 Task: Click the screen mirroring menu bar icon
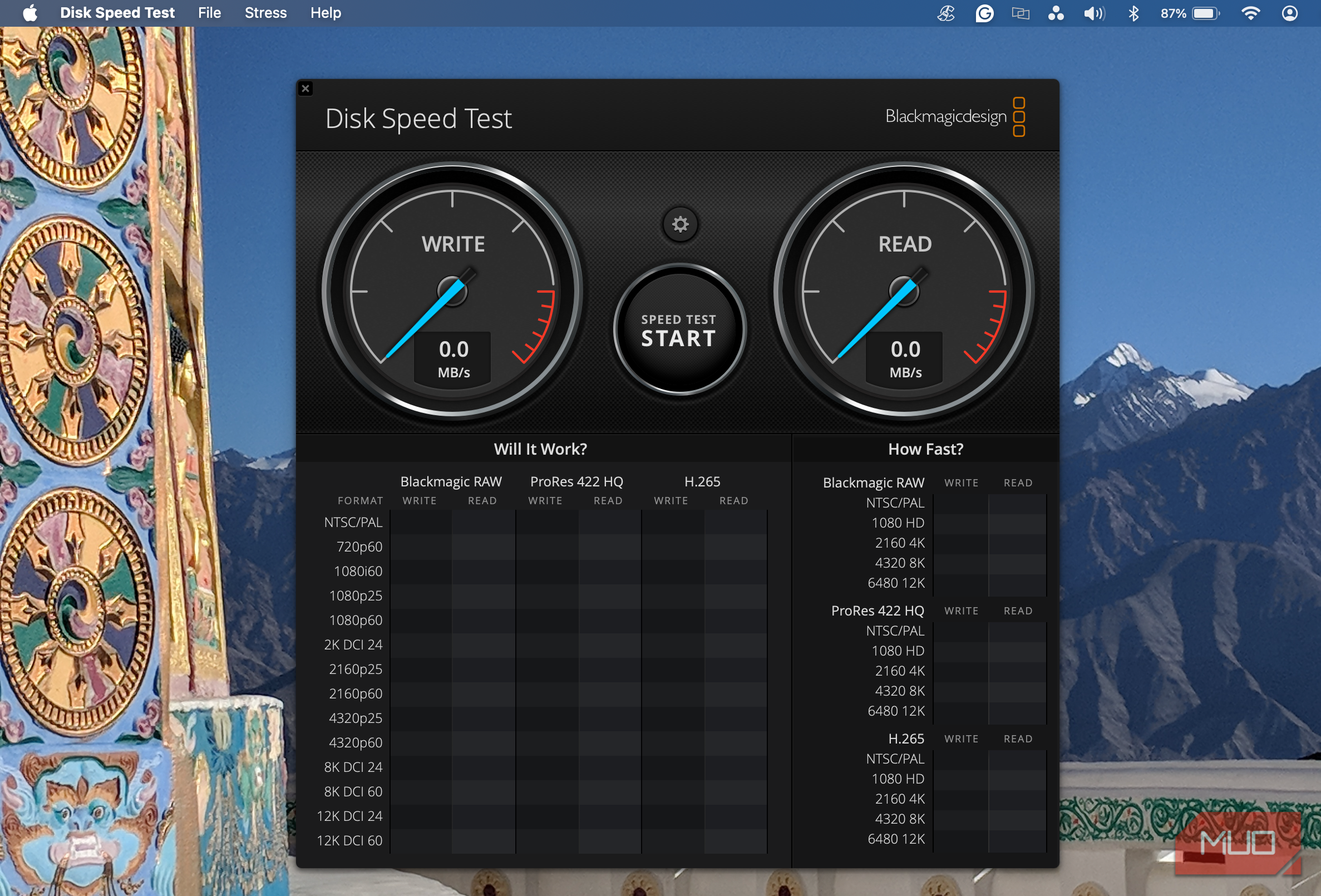tap(1021, 13)
